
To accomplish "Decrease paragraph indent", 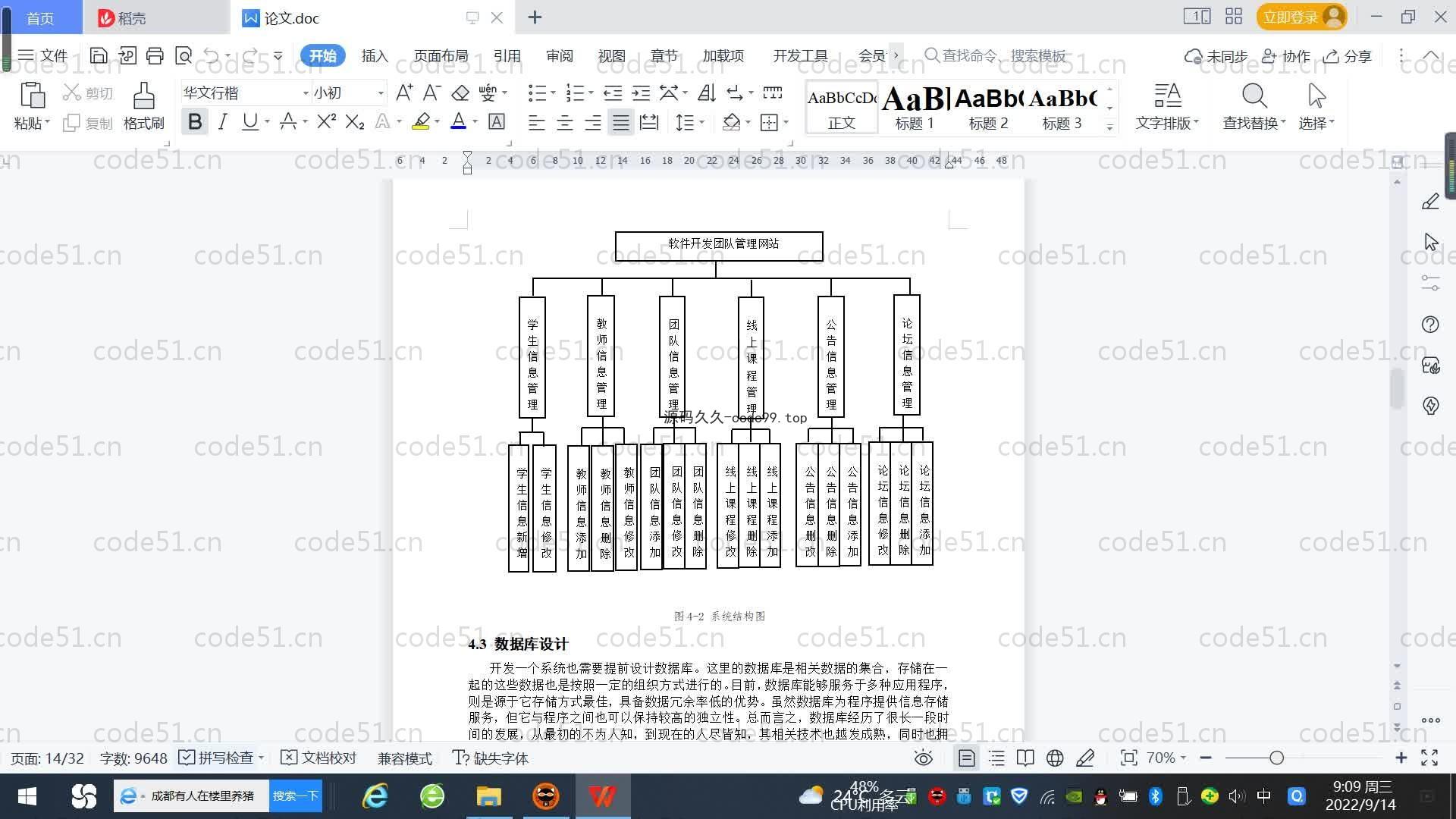I will click(x=613, y=93).
